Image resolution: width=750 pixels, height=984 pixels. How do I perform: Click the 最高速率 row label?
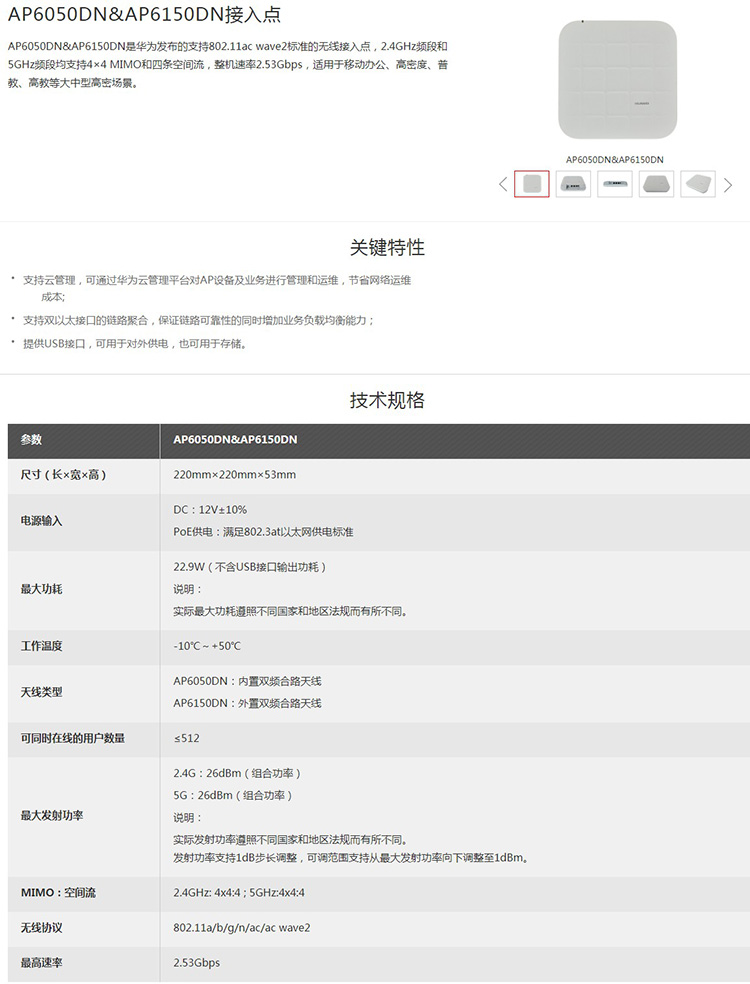point(41,963)
